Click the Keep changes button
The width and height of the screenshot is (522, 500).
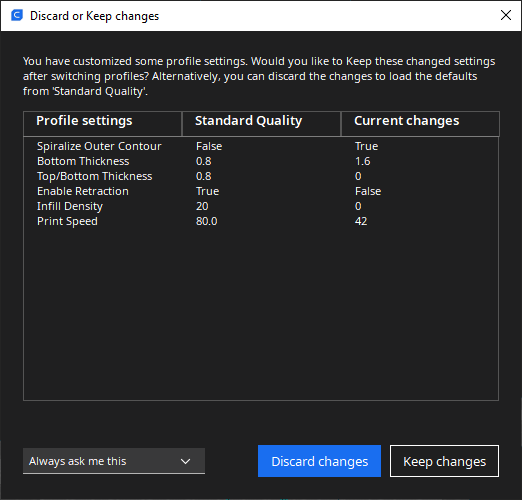pyautogui.click(x=444, y=461)
